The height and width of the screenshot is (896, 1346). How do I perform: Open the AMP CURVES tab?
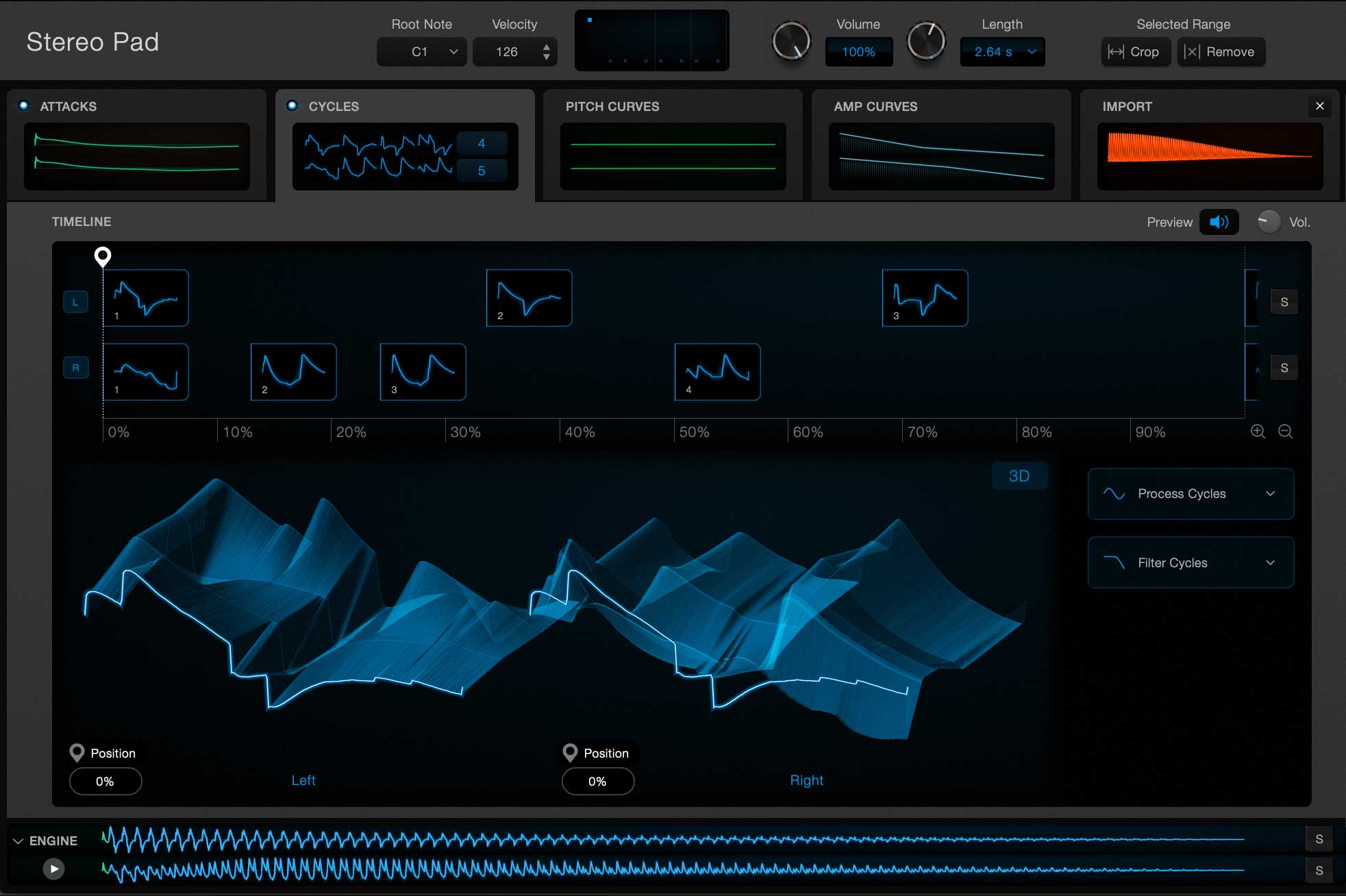(875, 106)
